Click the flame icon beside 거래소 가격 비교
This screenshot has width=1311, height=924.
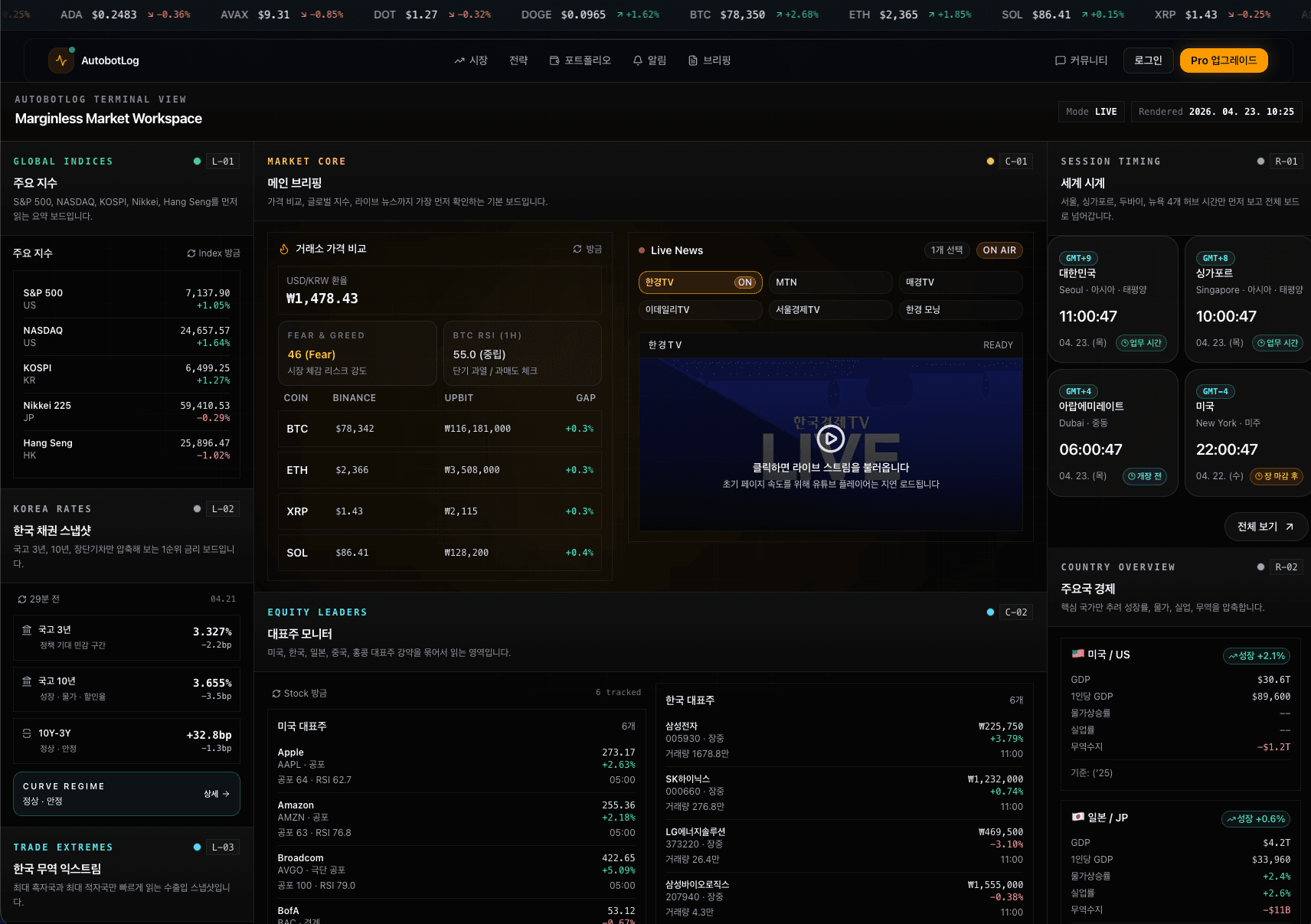click(x=284, y=250)
